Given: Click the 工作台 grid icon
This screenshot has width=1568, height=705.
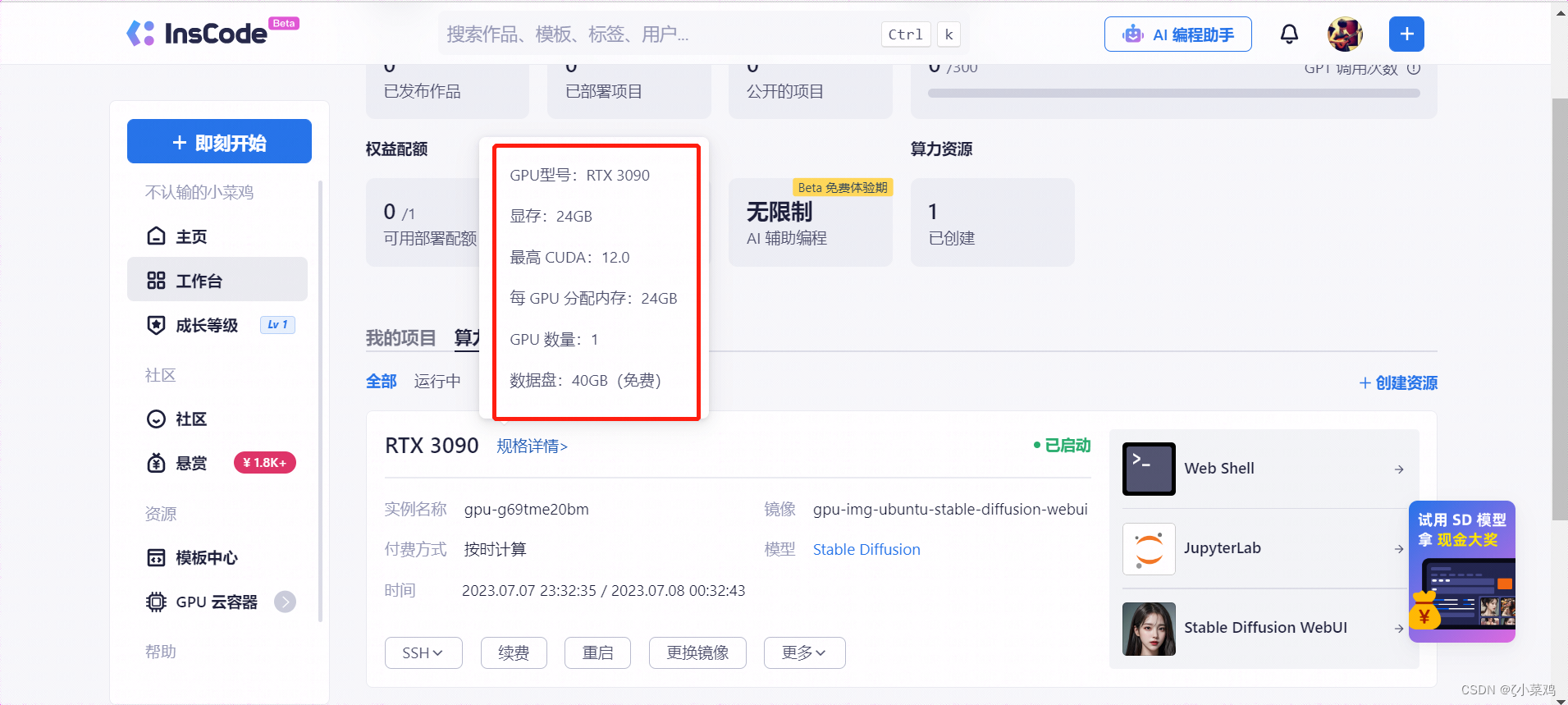Looking at the screenshot, I should pyautogui.click(x=156, y=281).
